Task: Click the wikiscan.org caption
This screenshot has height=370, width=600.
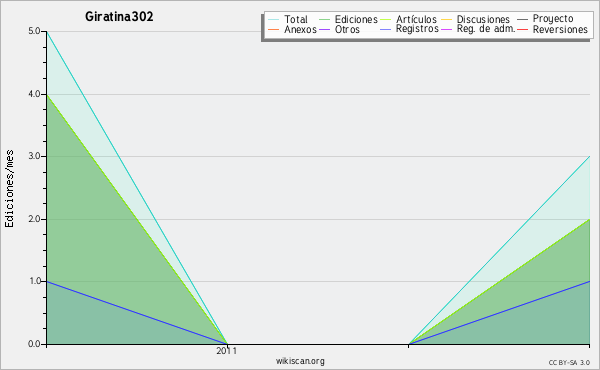Action: pyautogui.click(x=300, y=361)
